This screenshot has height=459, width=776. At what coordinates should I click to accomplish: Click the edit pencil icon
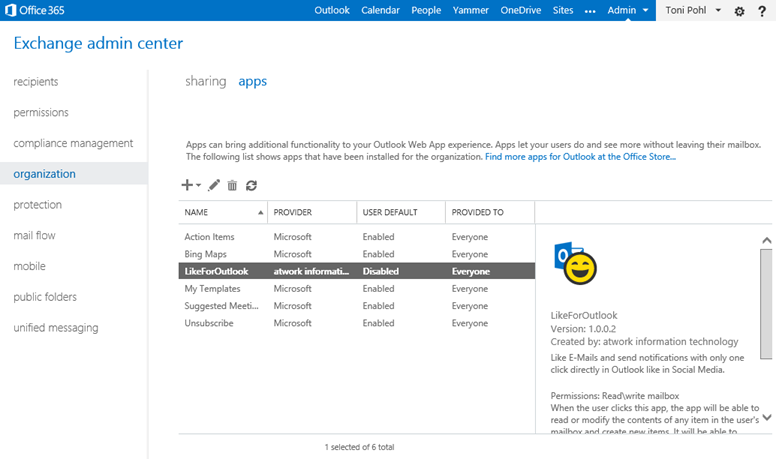(x=214, y=185)
